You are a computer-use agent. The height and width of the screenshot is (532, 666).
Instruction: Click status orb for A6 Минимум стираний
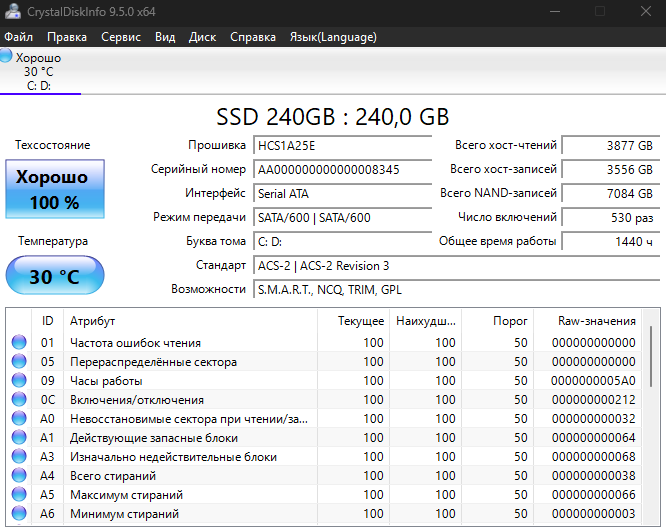click(x=19, y=513)
